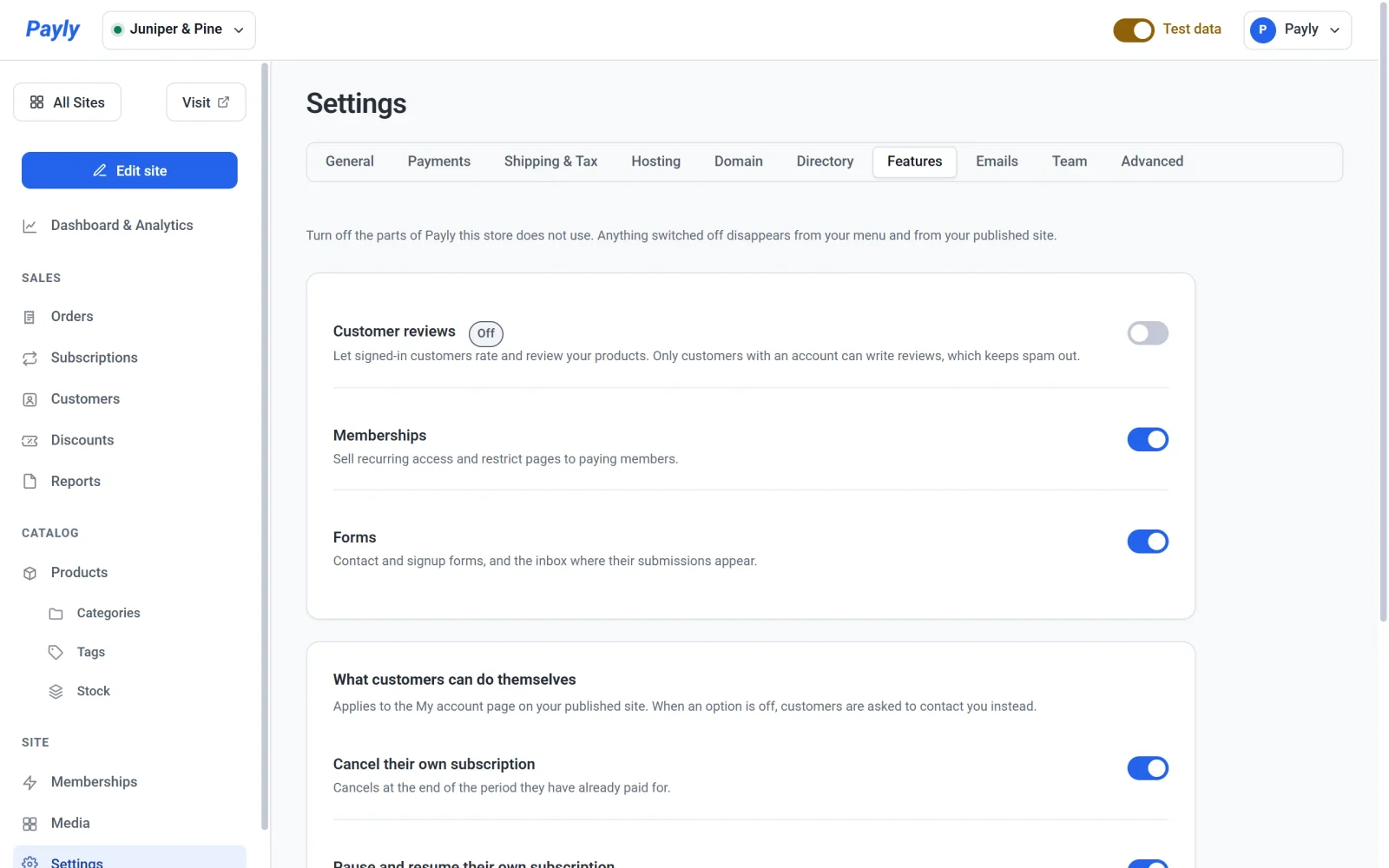Click the Orders receipt icon
Viewport: 1389px width, 868px height.
pos(30,317)
